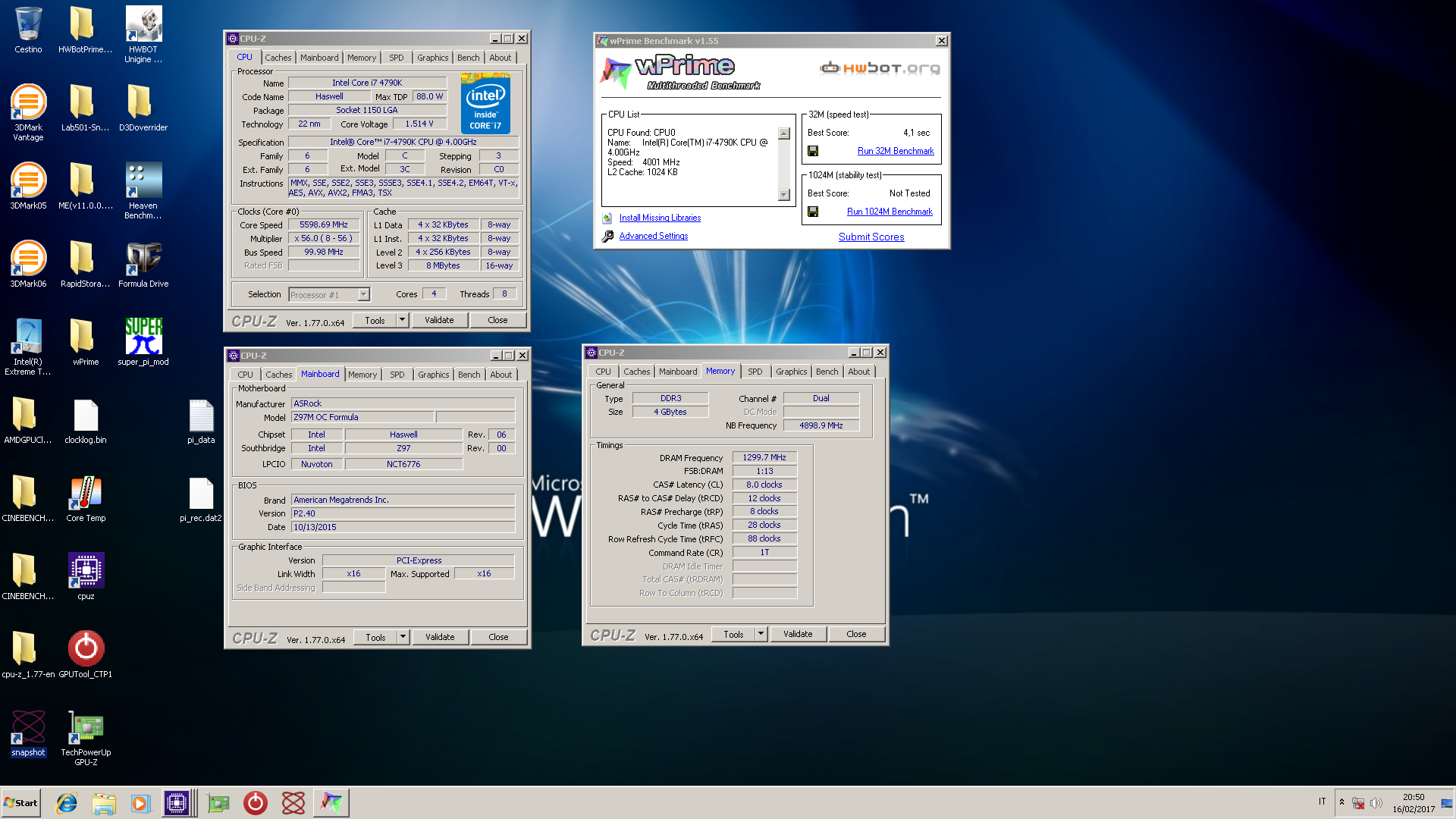The height and width of the screenshot is (819, 1456).
Task: Open GPUTool_CTP1 desktop icon
Action: pos(86,654)
